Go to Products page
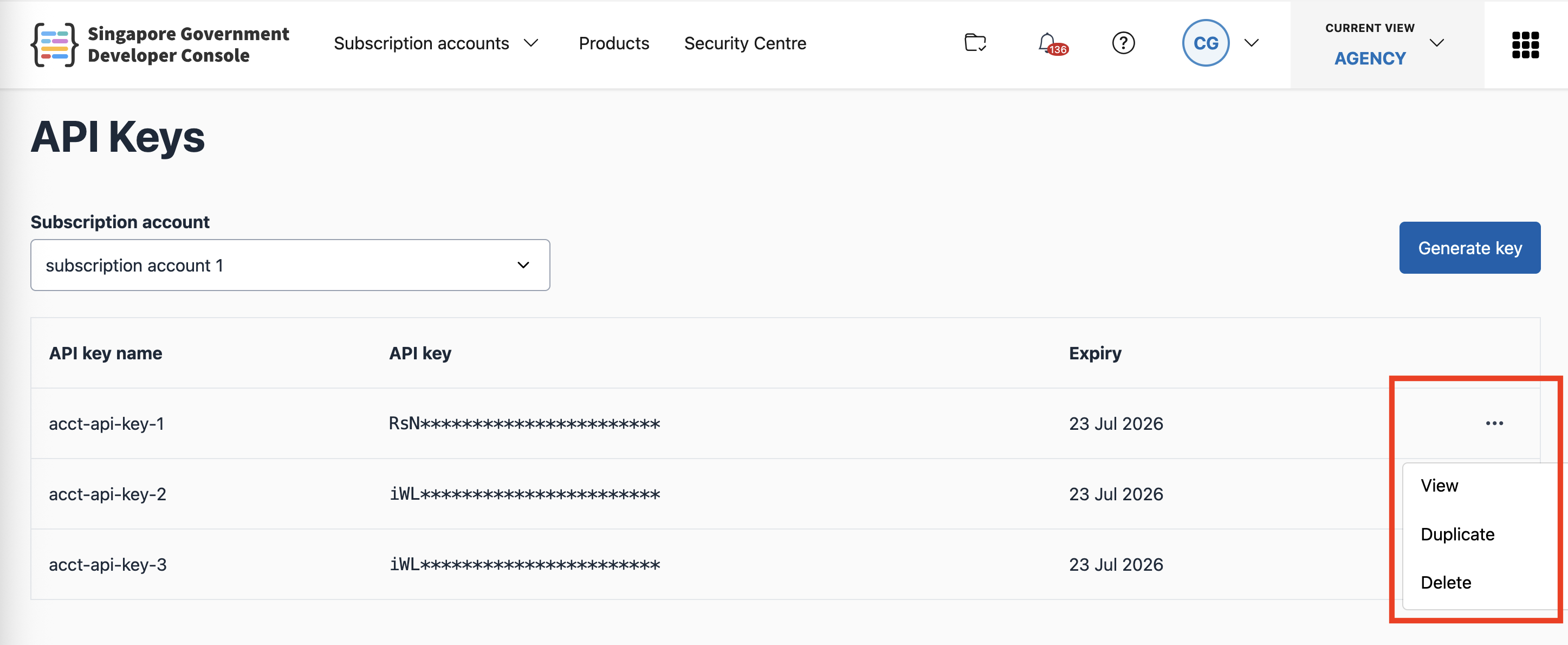The image size is (1568, 645). 613,43
